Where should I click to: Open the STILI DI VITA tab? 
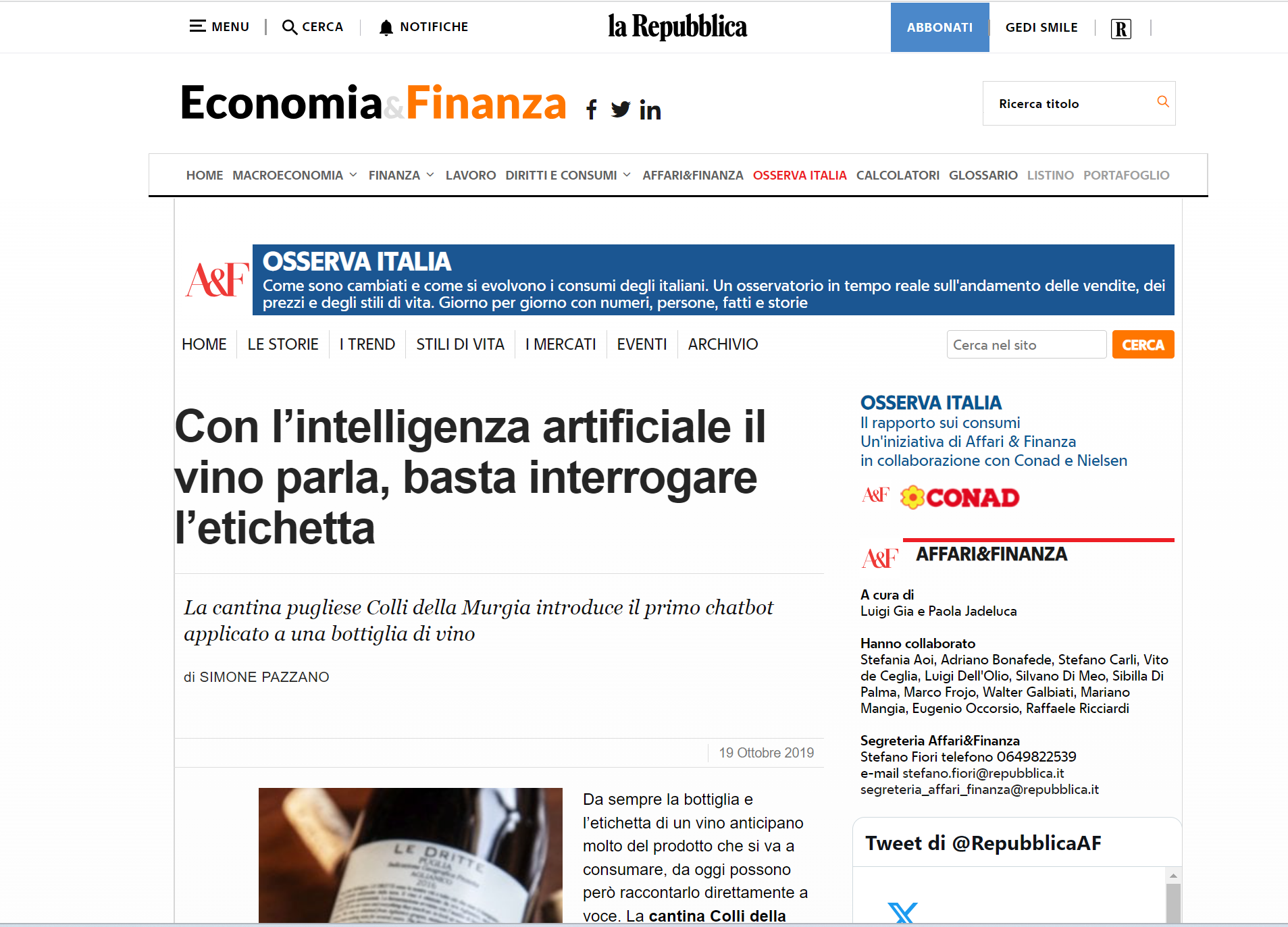coord(460,344)
